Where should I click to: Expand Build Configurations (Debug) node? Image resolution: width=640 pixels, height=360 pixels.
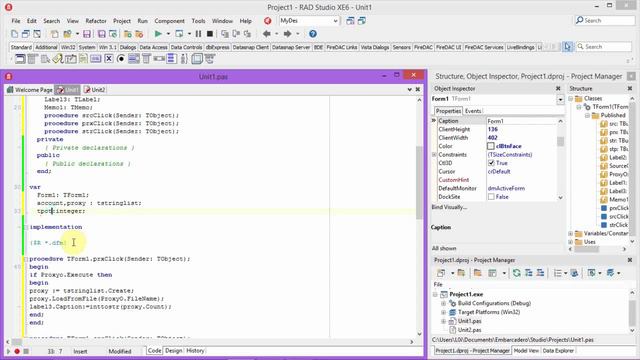(444, 304)
